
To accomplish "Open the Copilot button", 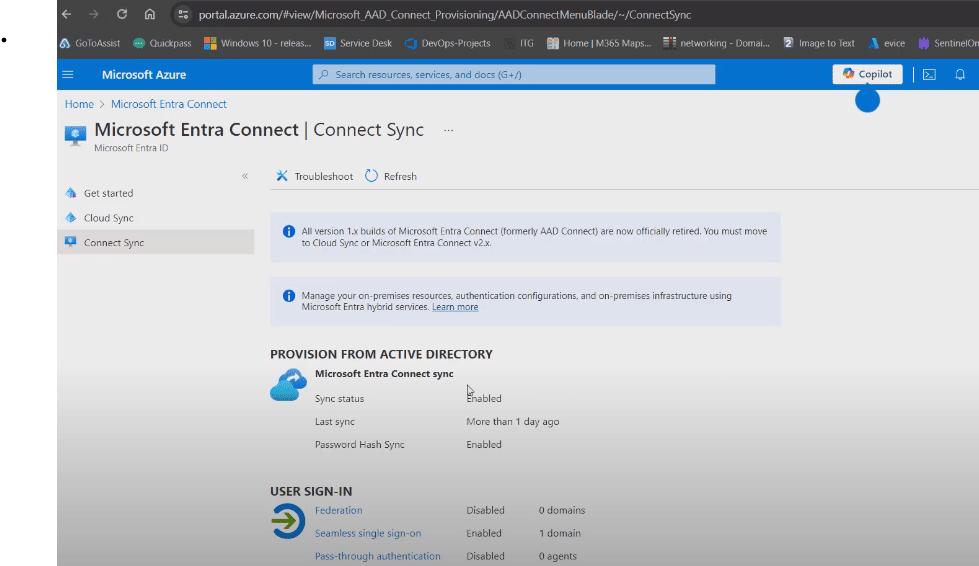I will click(867, 74).
